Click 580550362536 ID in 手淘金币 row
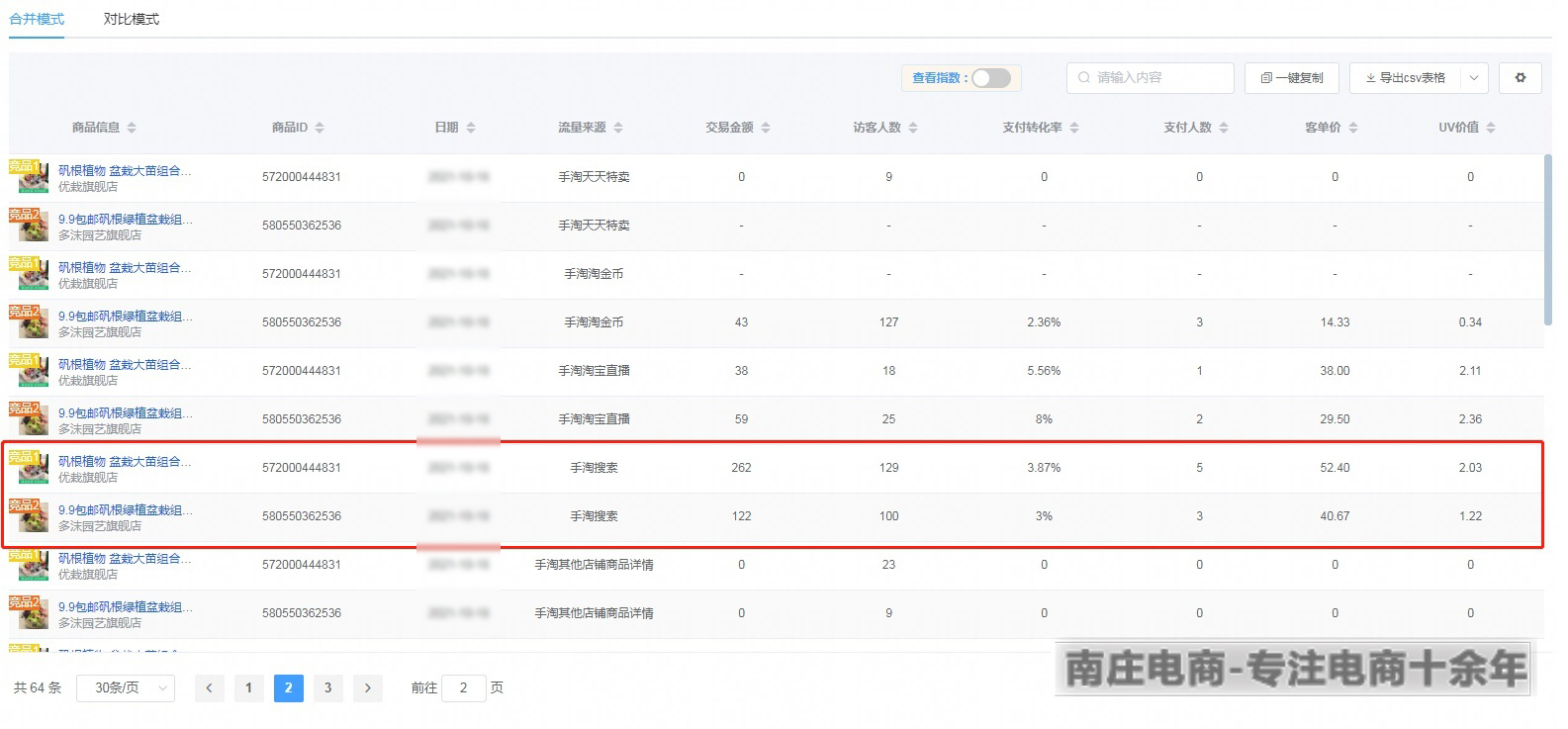1568x729 pixels. [x=302, y=322]
